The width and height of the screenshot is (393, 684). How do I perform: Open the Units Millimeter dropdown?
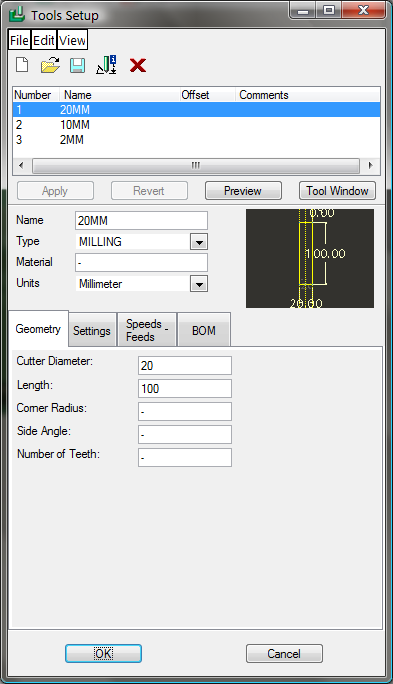[x=199, y=284]
